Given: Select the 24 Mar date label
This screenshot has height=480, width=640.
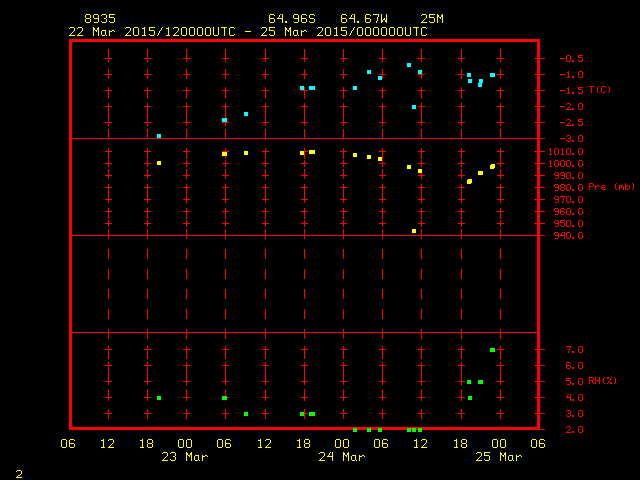Looking at the screenshot, I should 342,456.
